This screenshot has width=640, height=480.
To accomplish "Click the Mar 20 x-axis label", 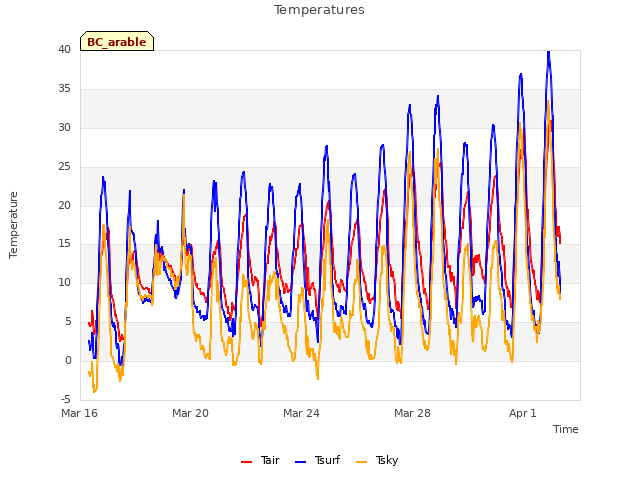I will tap(190, 413).
